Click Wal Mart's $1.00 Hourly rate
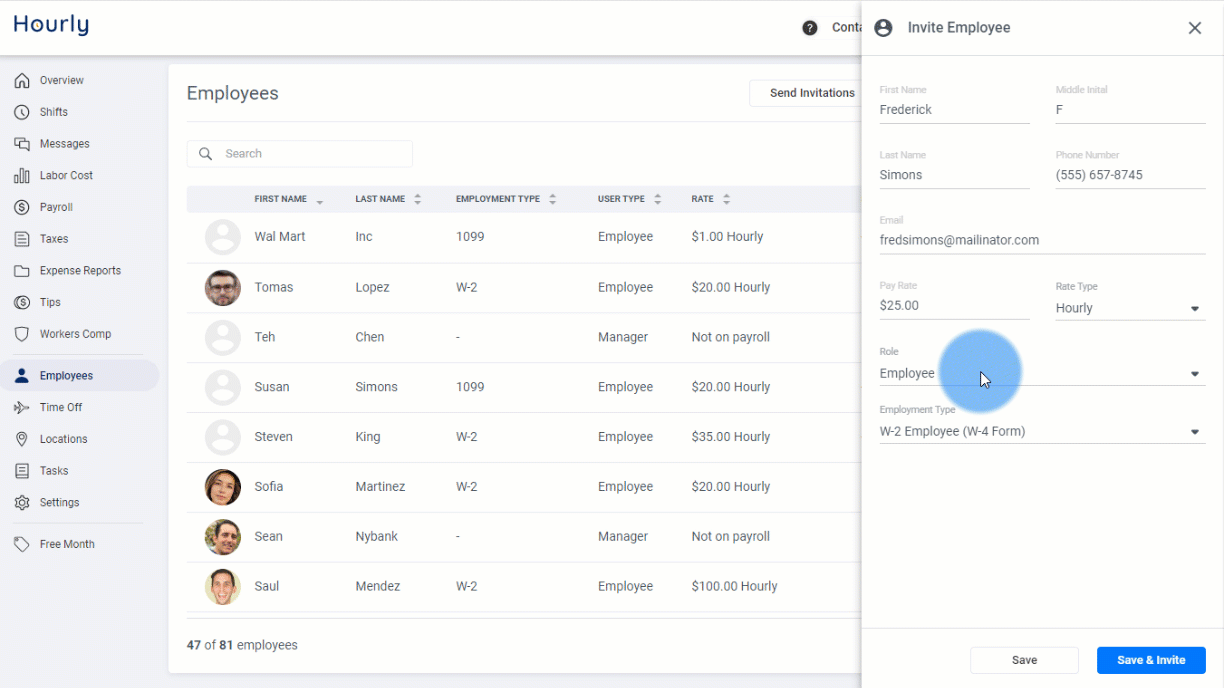The height and width of the screenshot is (688, 1224). (727, 237)
